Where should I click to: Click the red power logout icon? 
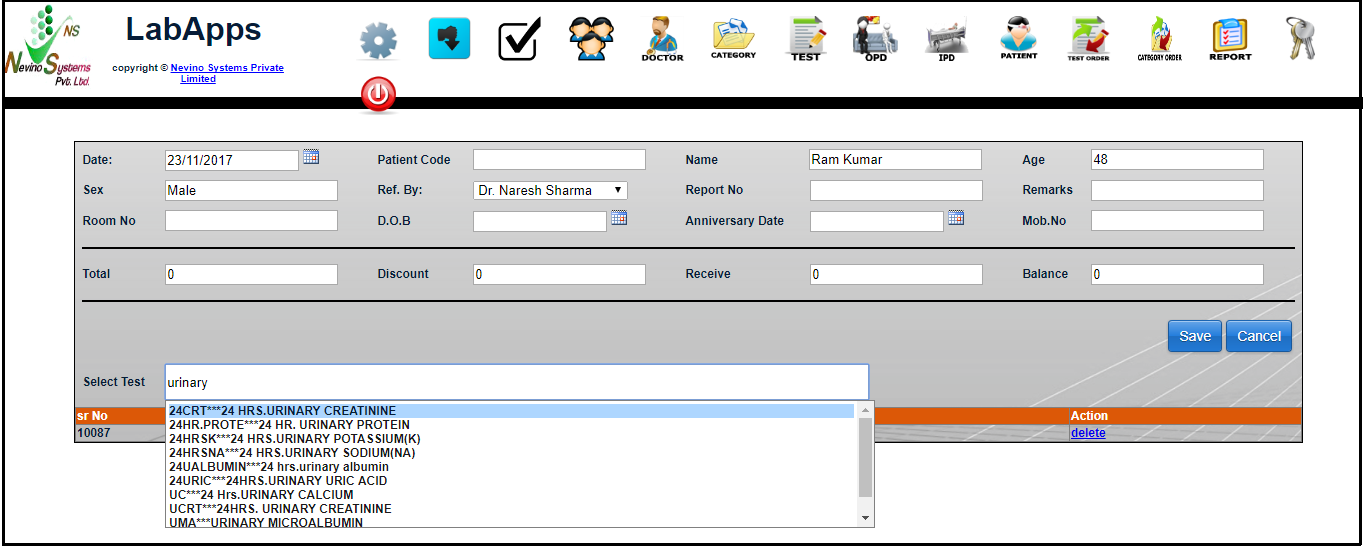tap(378, 96)
